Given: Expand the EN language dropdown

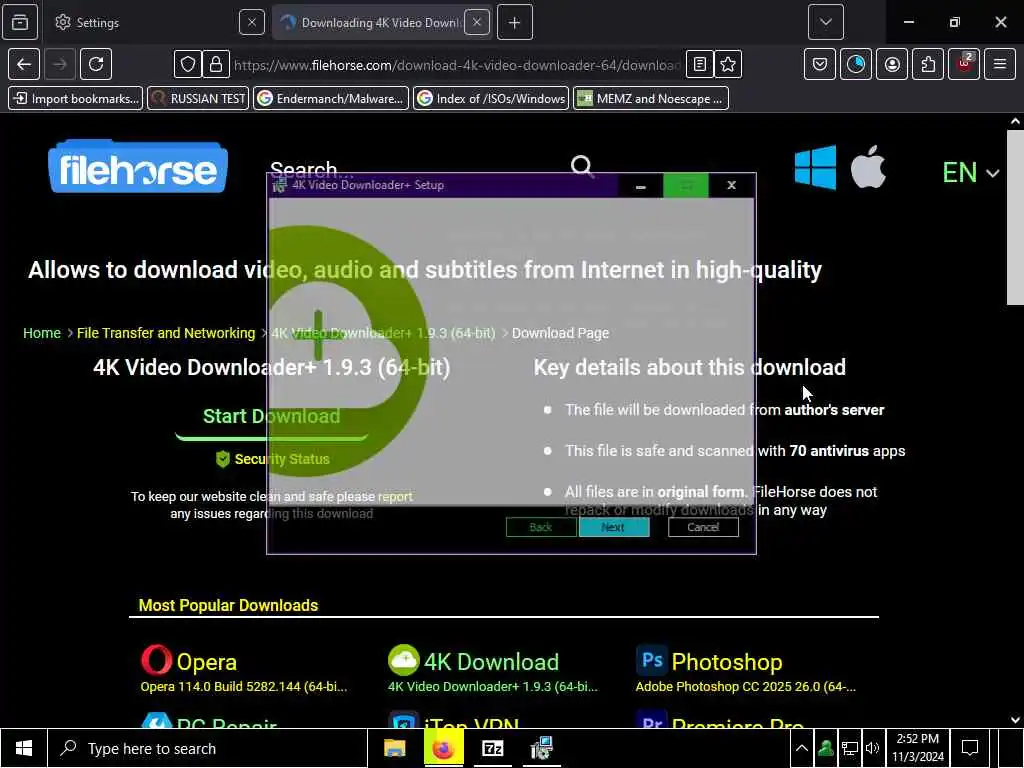Looking at the screenshot, I should tap(970, 173).
